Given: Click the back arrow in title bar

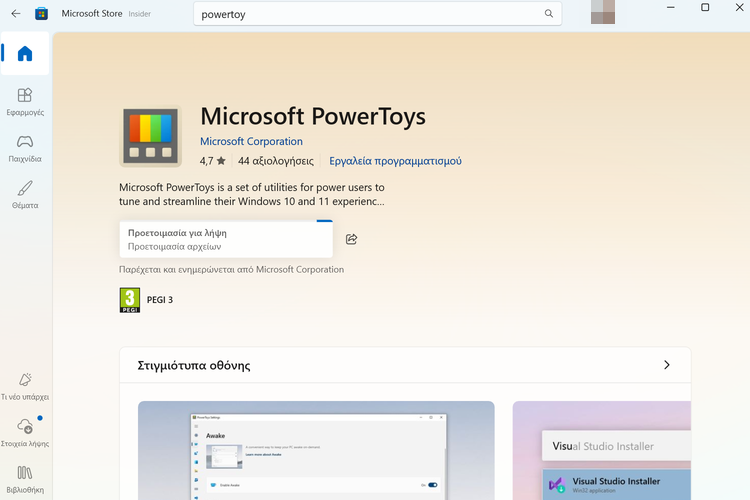Looking at the screenshot, I should pos(15,14).
